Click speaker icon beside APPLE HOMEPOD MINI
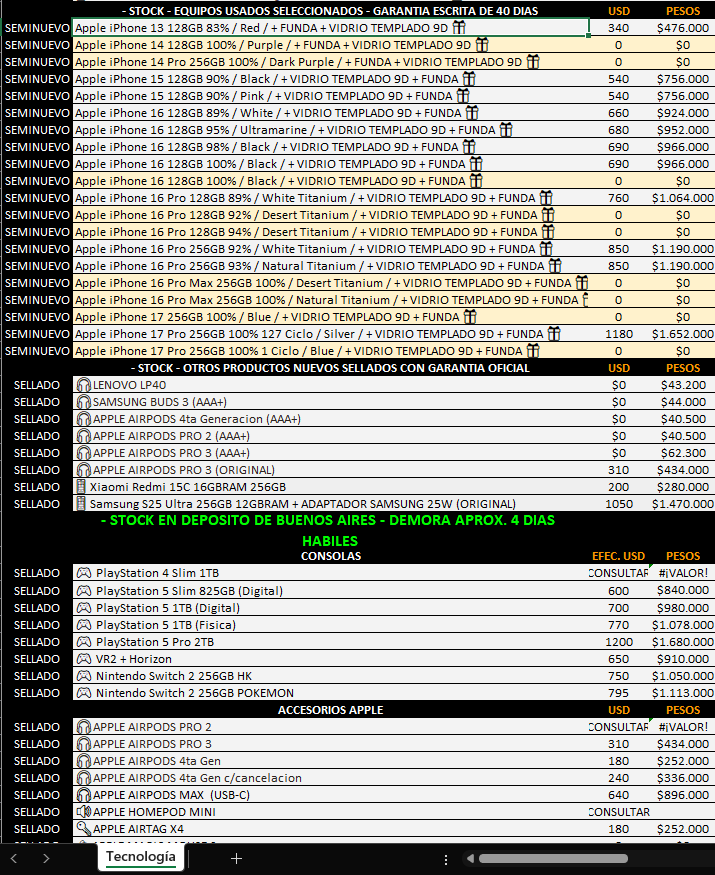Image resolution: width=715 pixels, height=875 pixels. click(84, 811)
